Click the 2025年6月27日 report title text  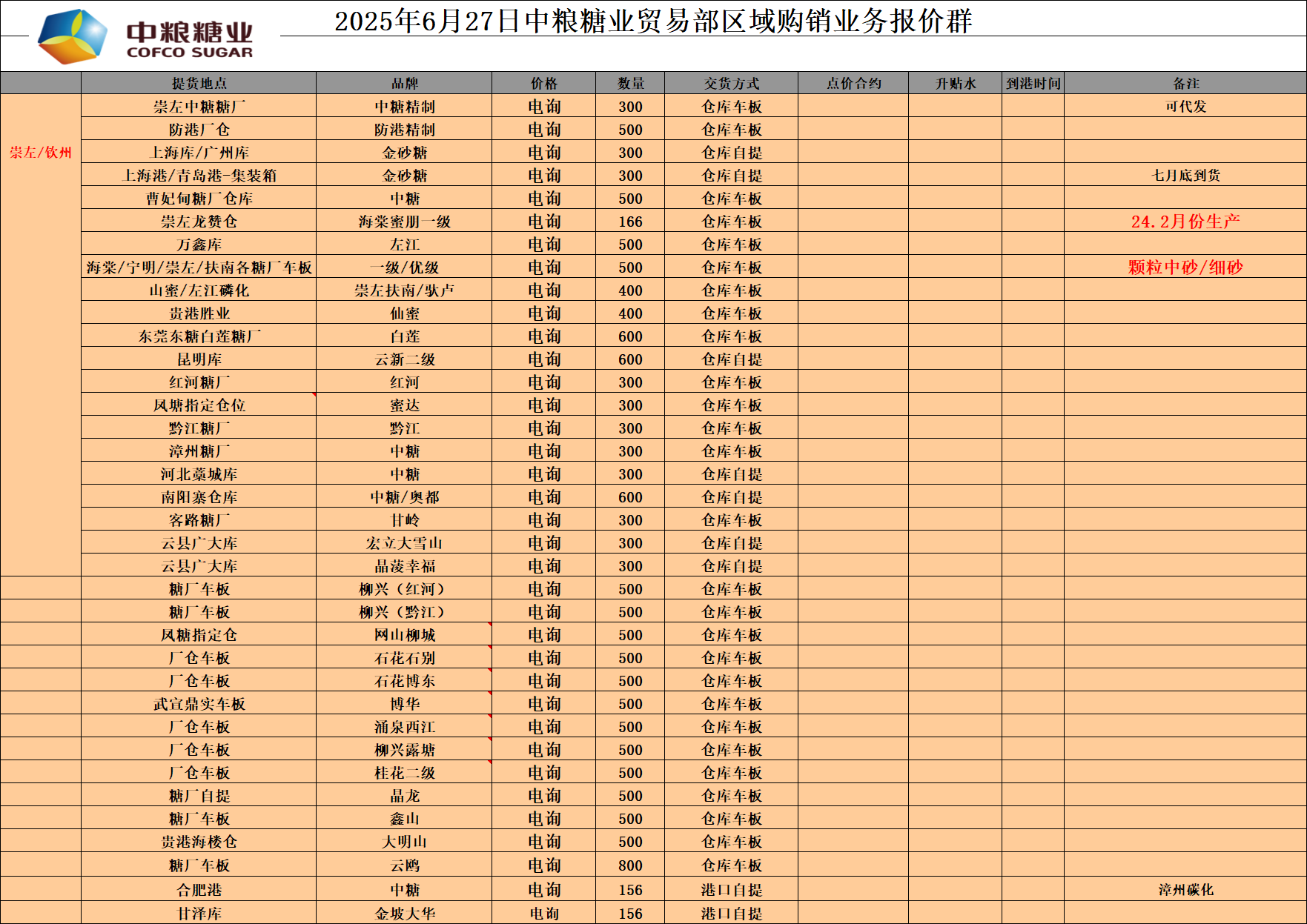[652, 21]
